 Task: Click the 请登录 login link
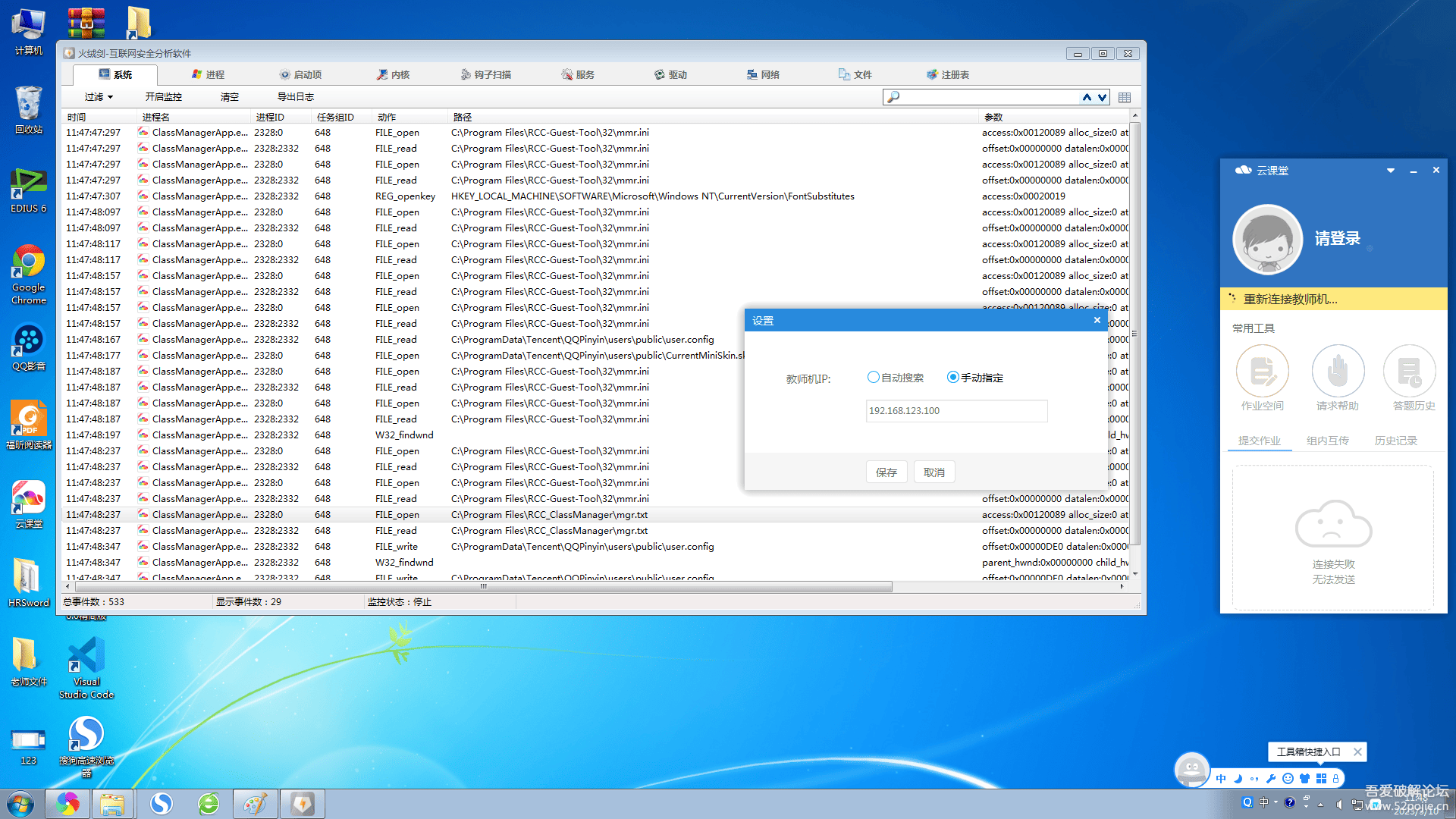(1338, 239)
